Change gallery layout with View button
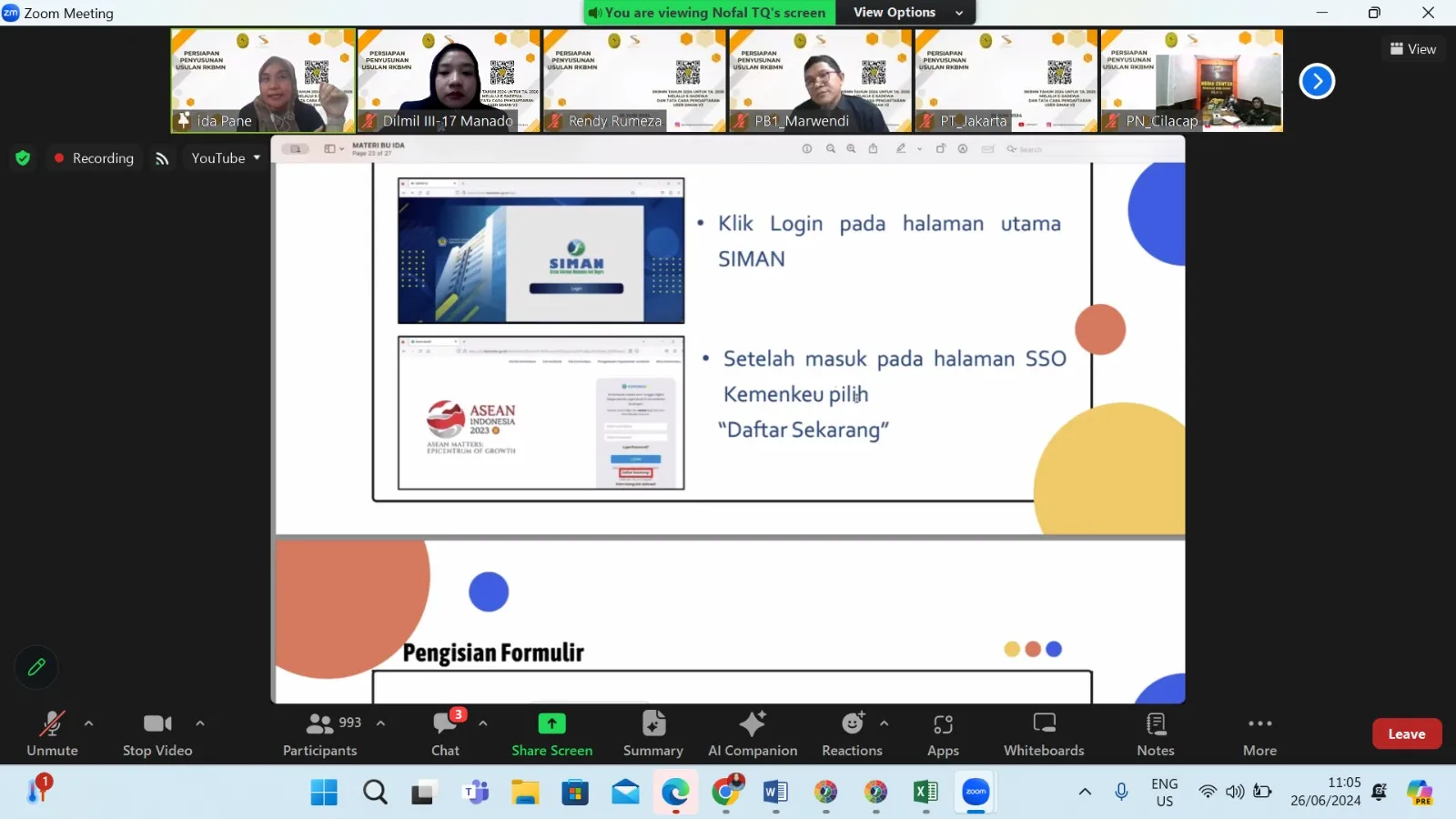Viewport: 1456px width, 819px height. [x=1412, y=49]
